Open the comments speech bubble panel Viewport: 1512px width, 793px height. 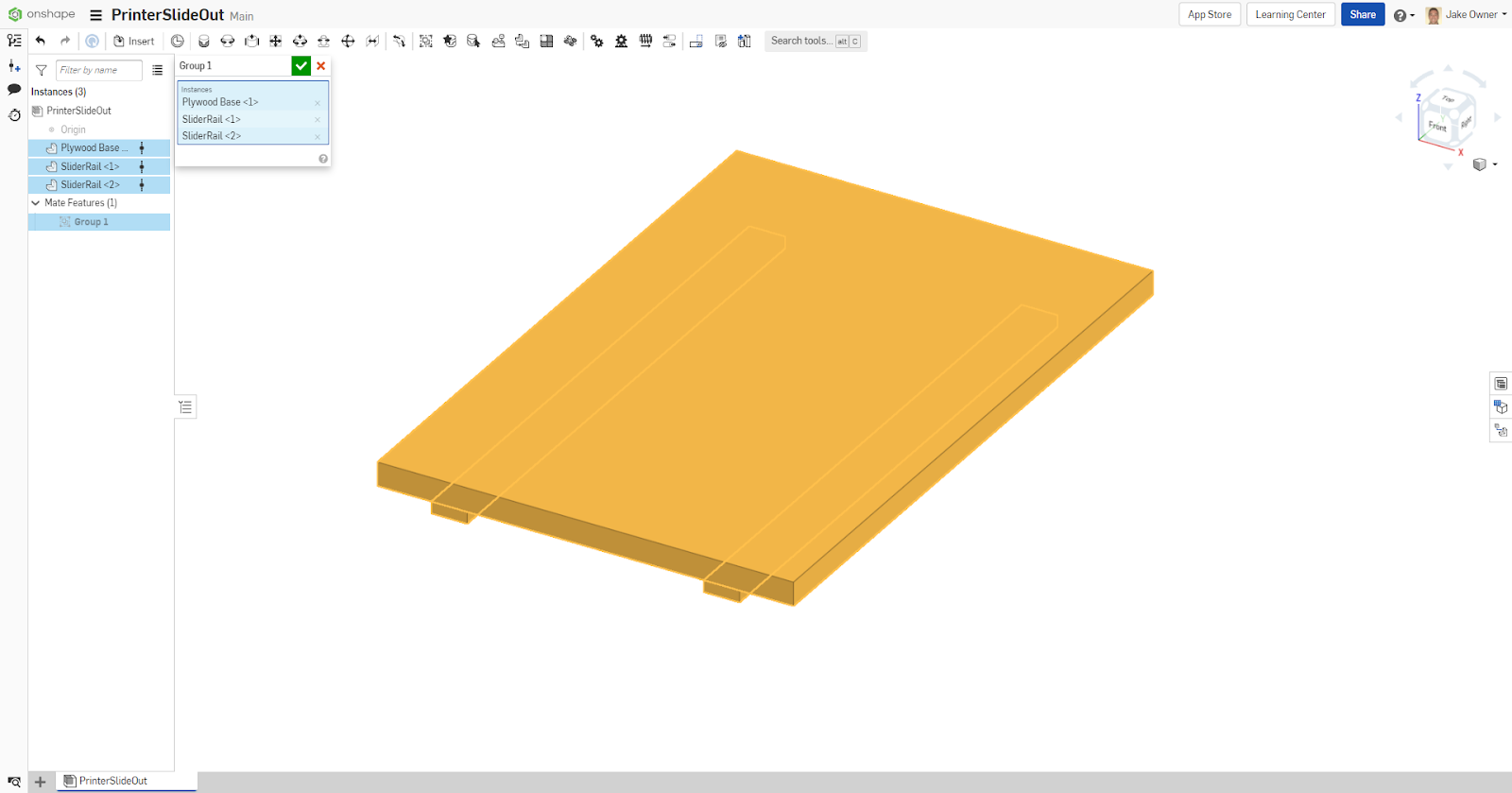coord(14,90)
